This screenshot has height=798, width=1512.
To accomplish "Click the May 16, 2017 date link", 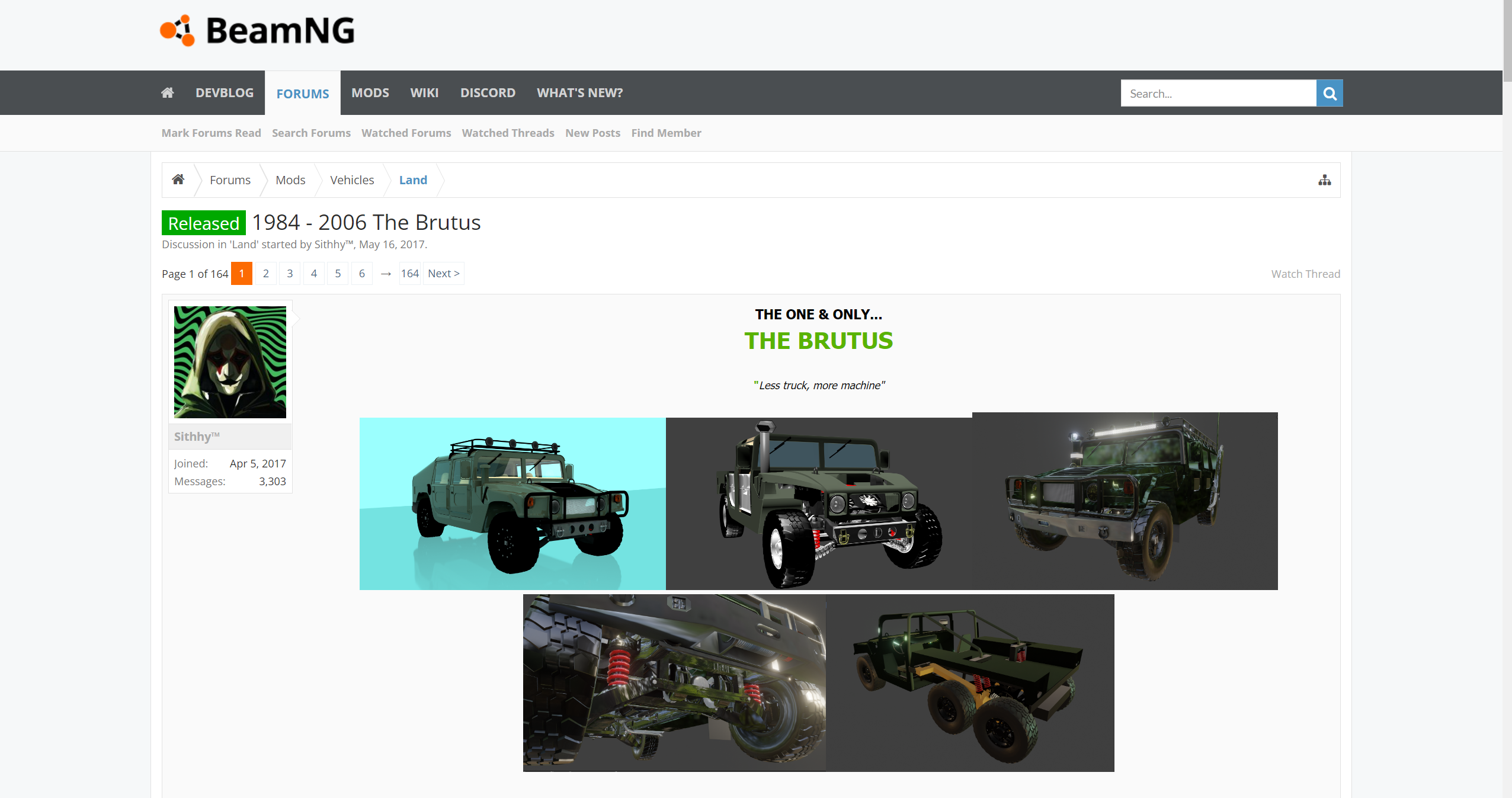I will click(392, 244).
